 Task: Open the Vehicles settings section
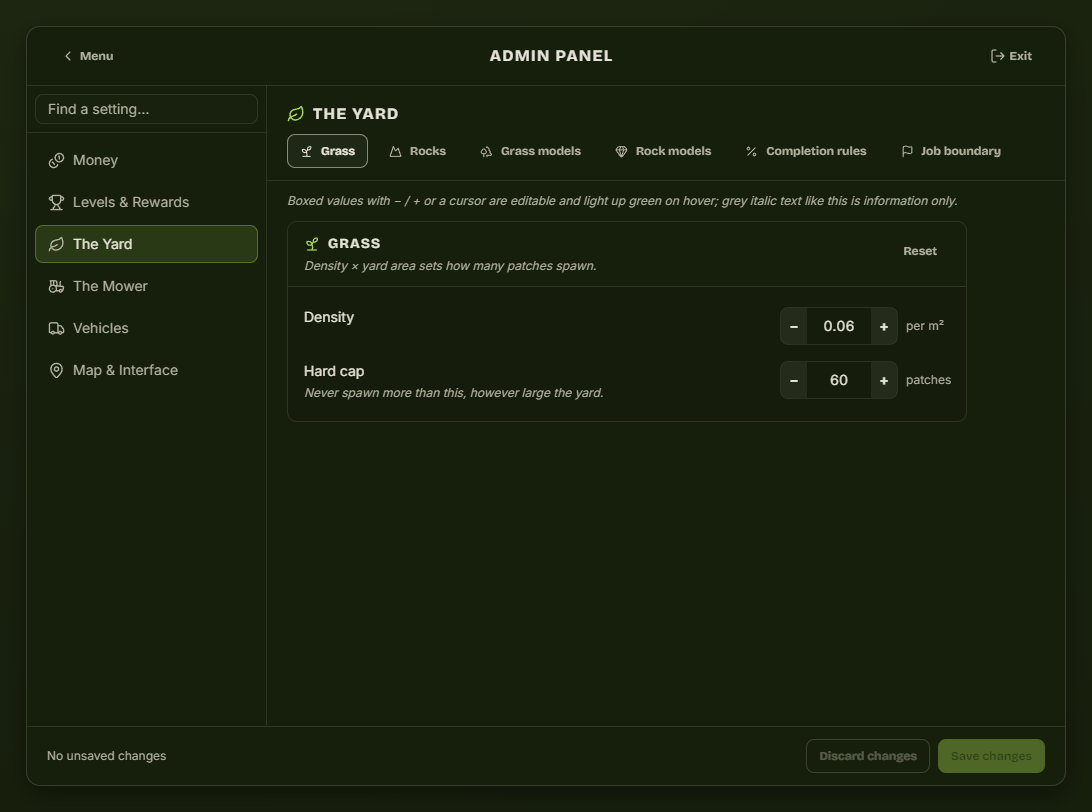[x=146, y=329]
